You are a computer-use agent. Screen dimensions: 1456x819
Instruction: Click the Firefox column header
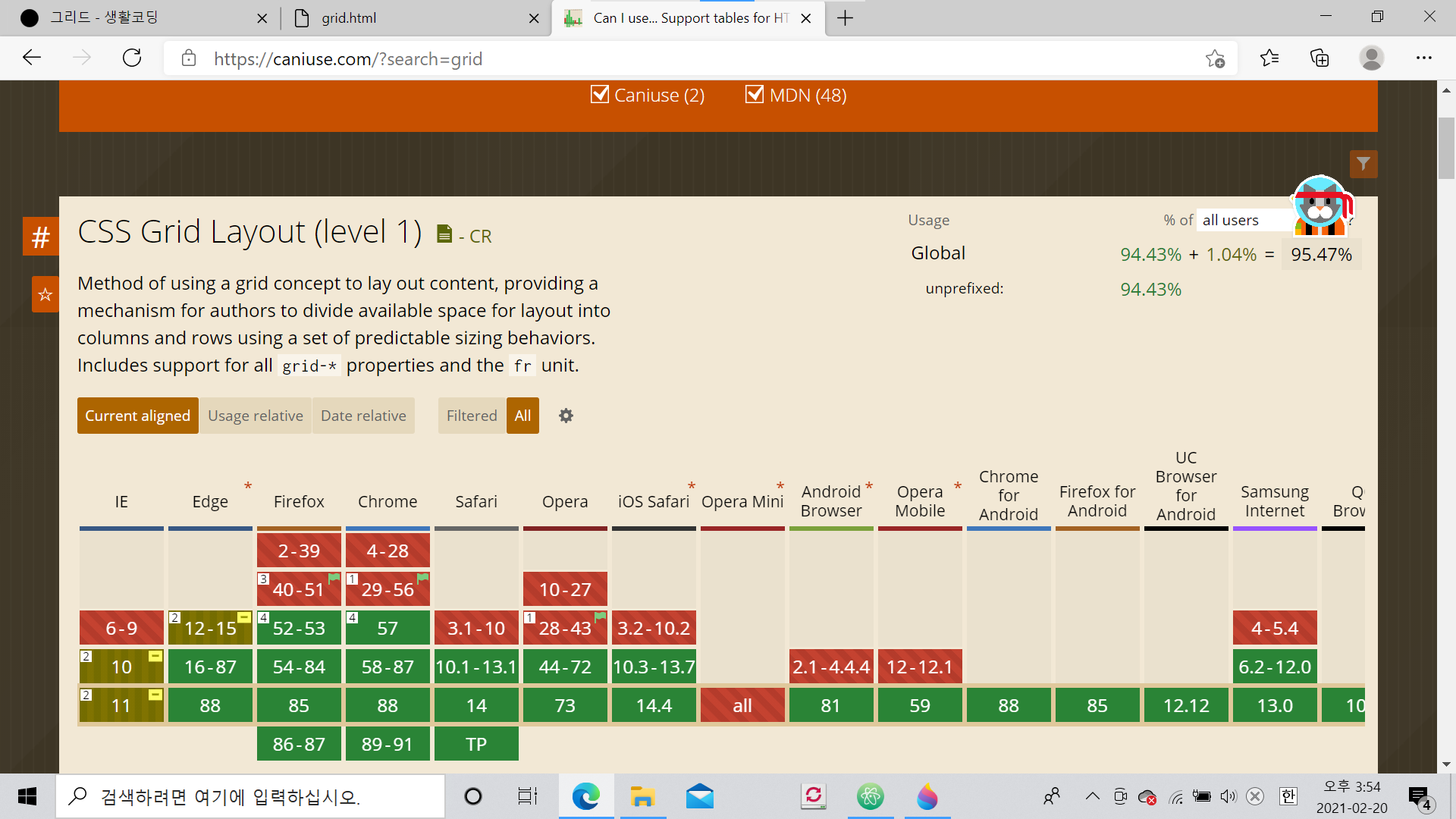pyautogui.click(x=299, y=501)
